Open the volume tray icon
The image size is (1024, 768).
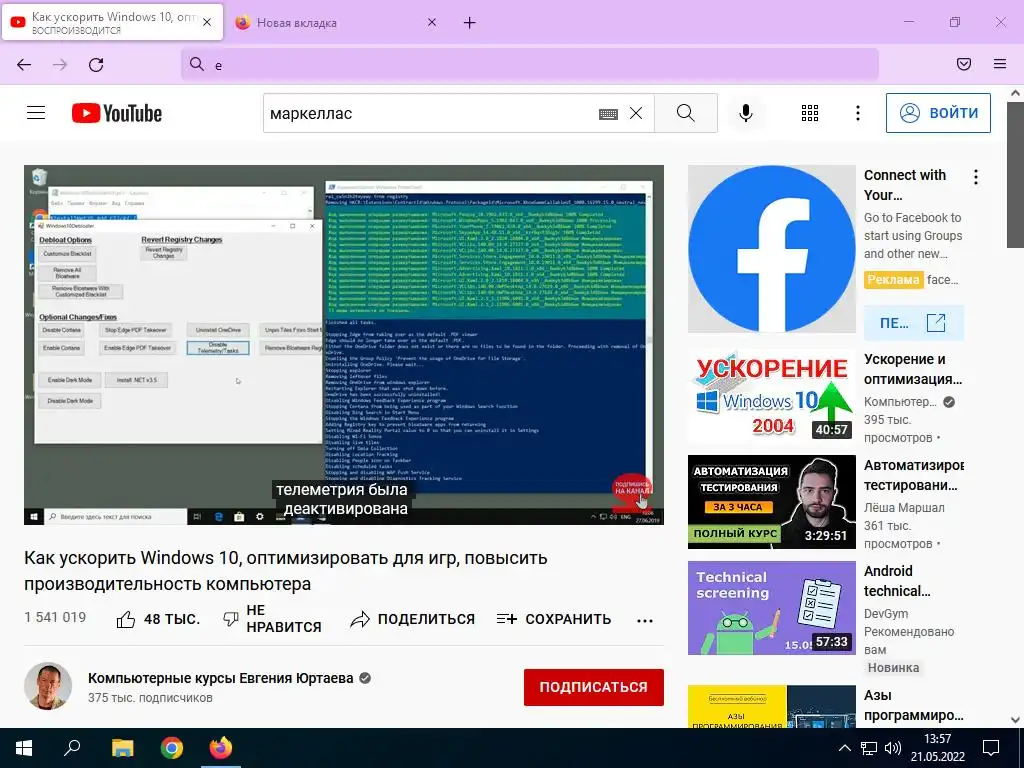[x=892, y=748]
